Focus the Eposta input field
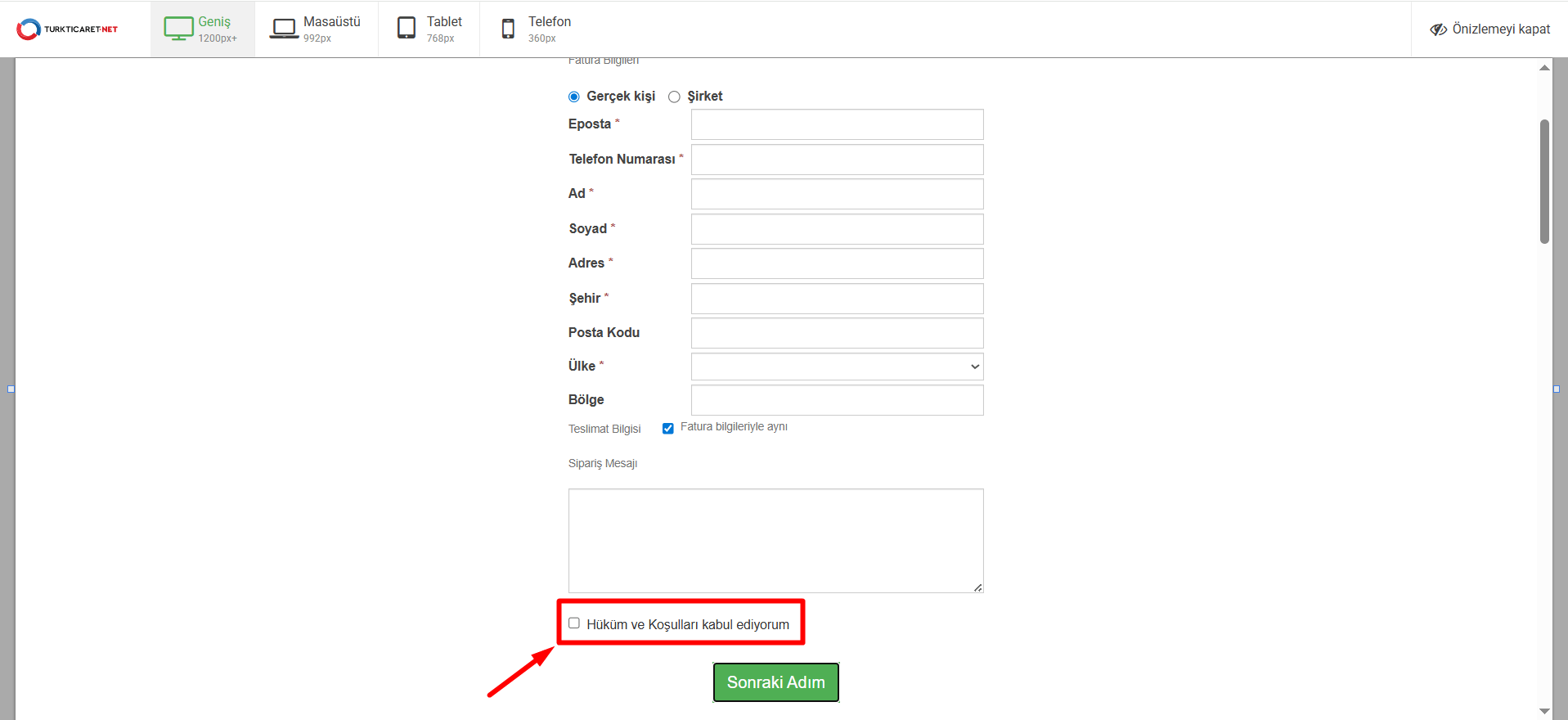1568x720 pixels. coord(837,124)
